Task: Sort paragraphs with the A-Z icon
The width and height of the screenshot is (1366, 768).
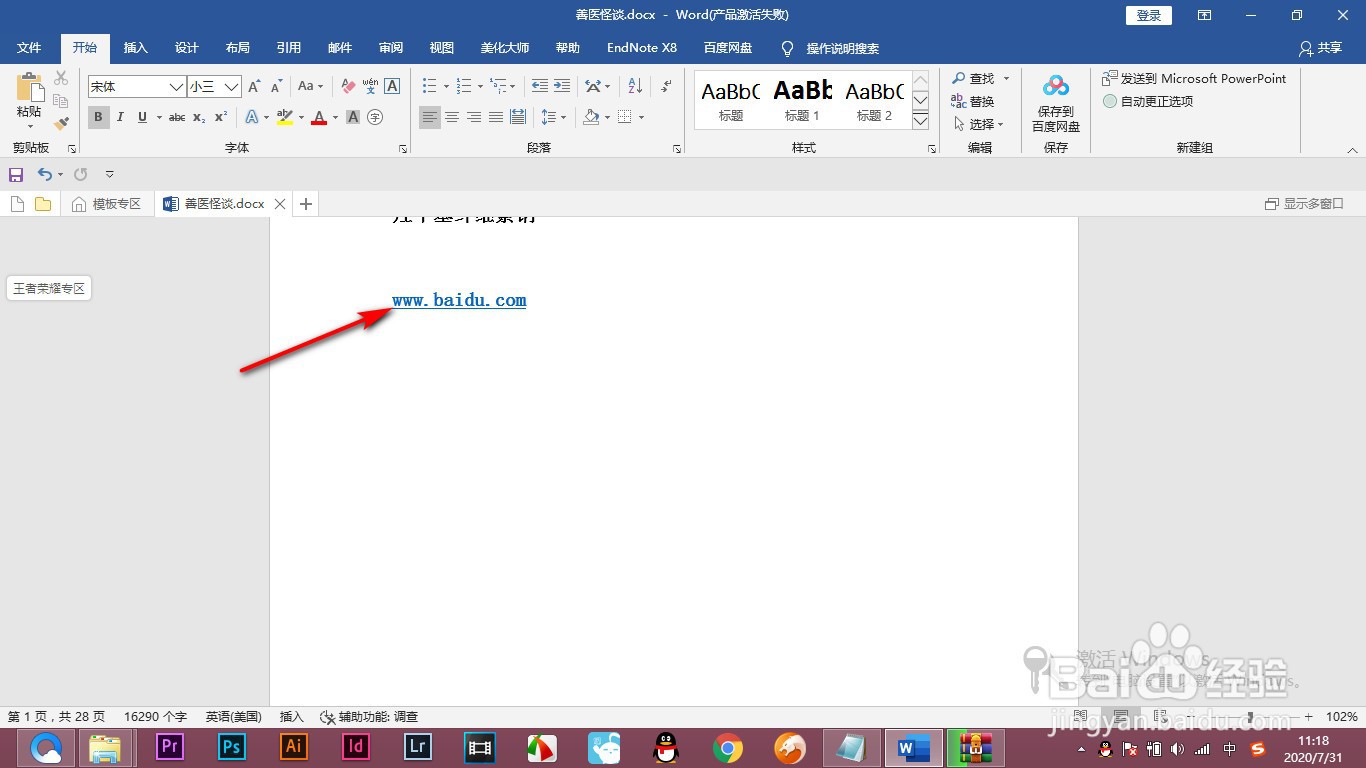Action: [x=635, y=87]
